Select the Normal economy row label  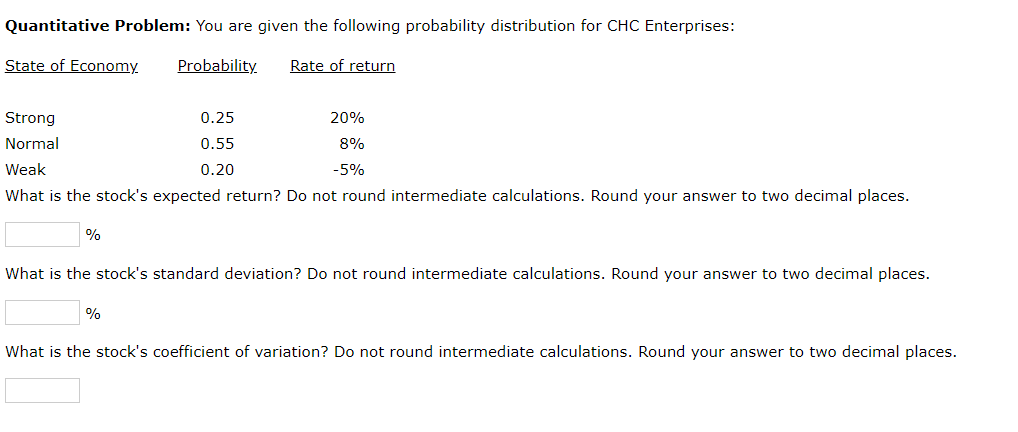tap(32, 144)
